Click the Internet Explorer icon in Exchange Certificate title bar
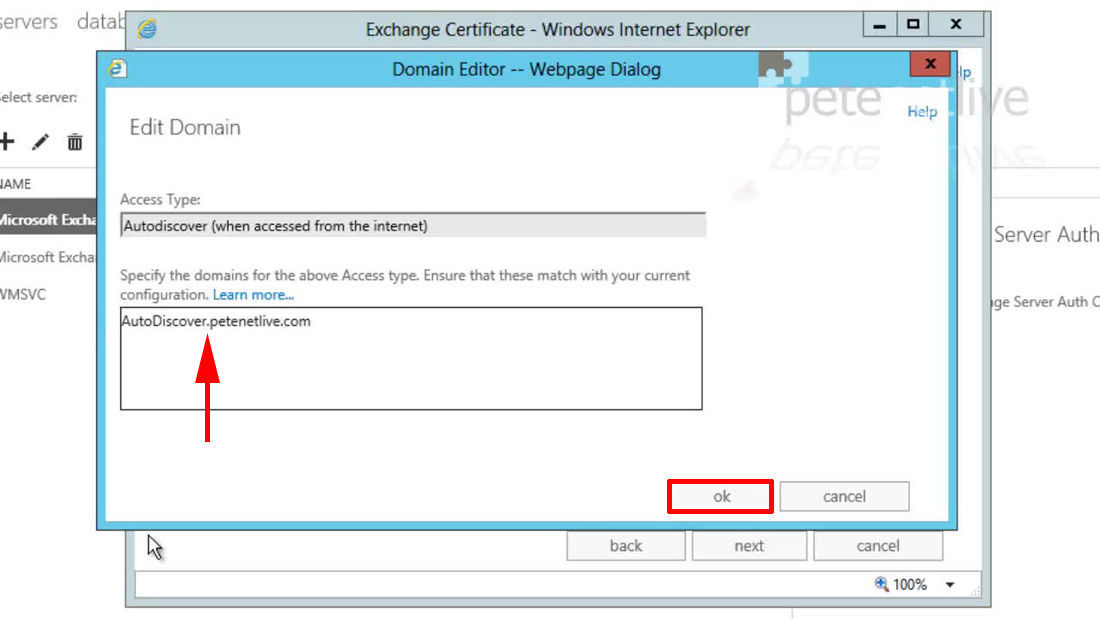 coord(147,29)
